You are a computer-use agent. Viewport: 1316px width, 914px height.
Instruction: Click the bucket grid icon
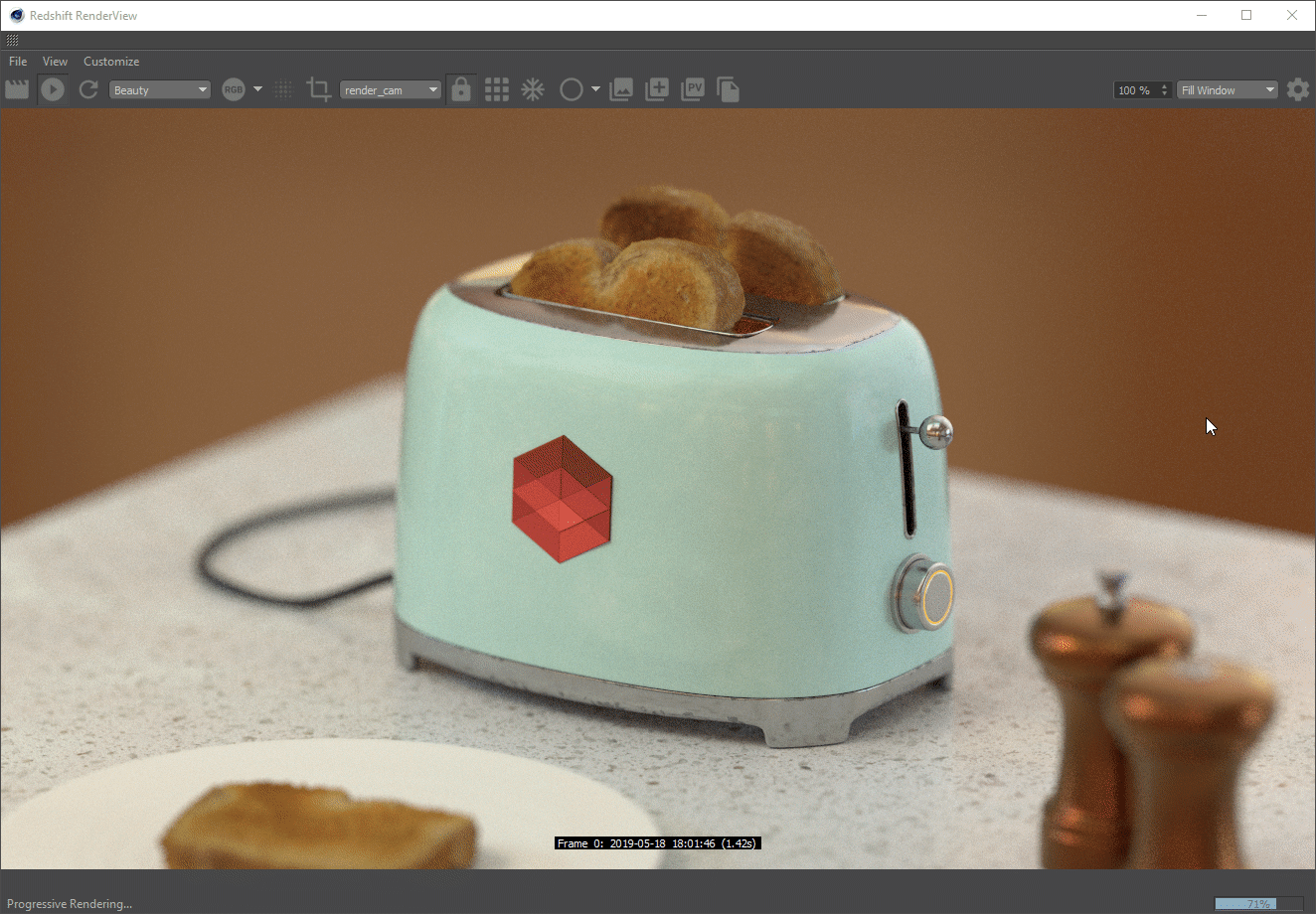tap(497, 89)
